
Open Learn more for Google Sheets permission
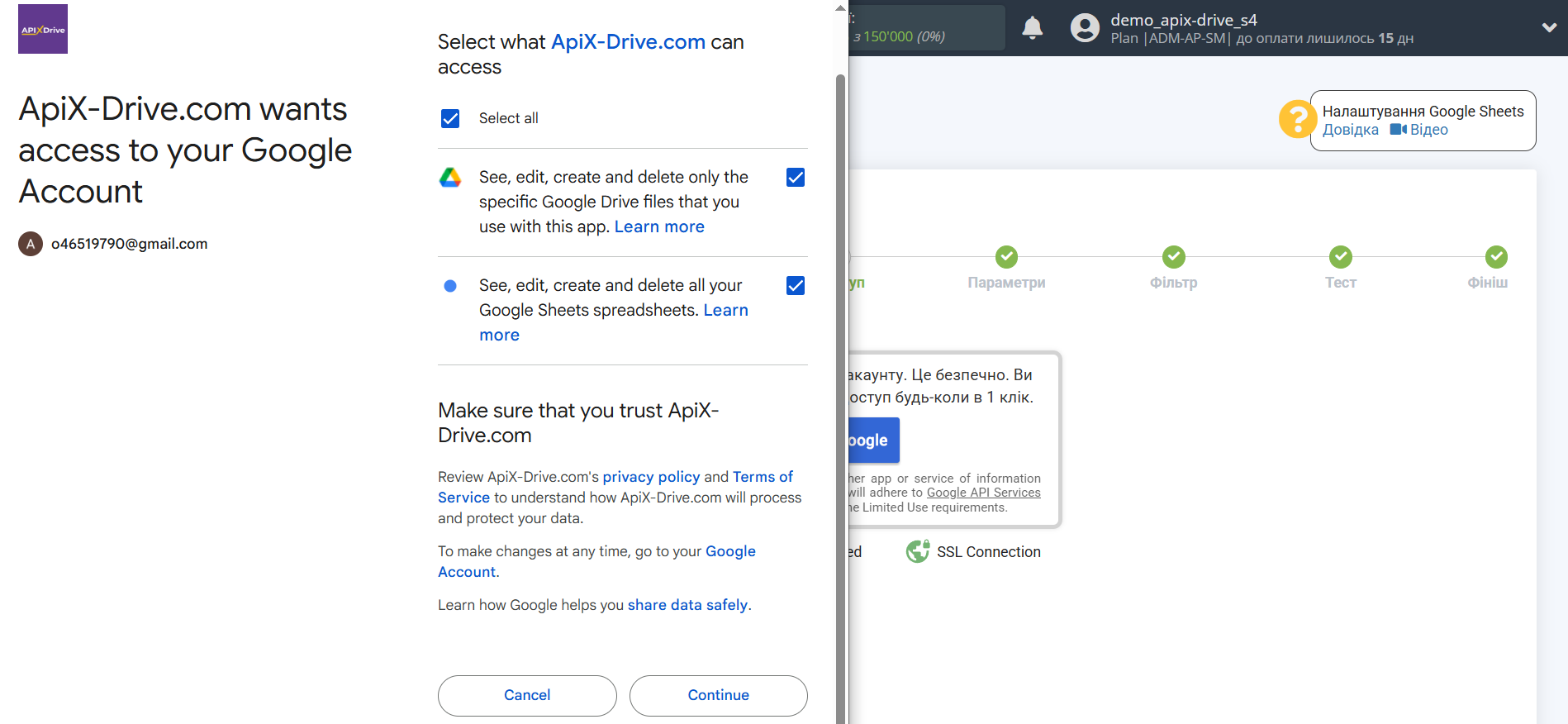coord(725,310)
